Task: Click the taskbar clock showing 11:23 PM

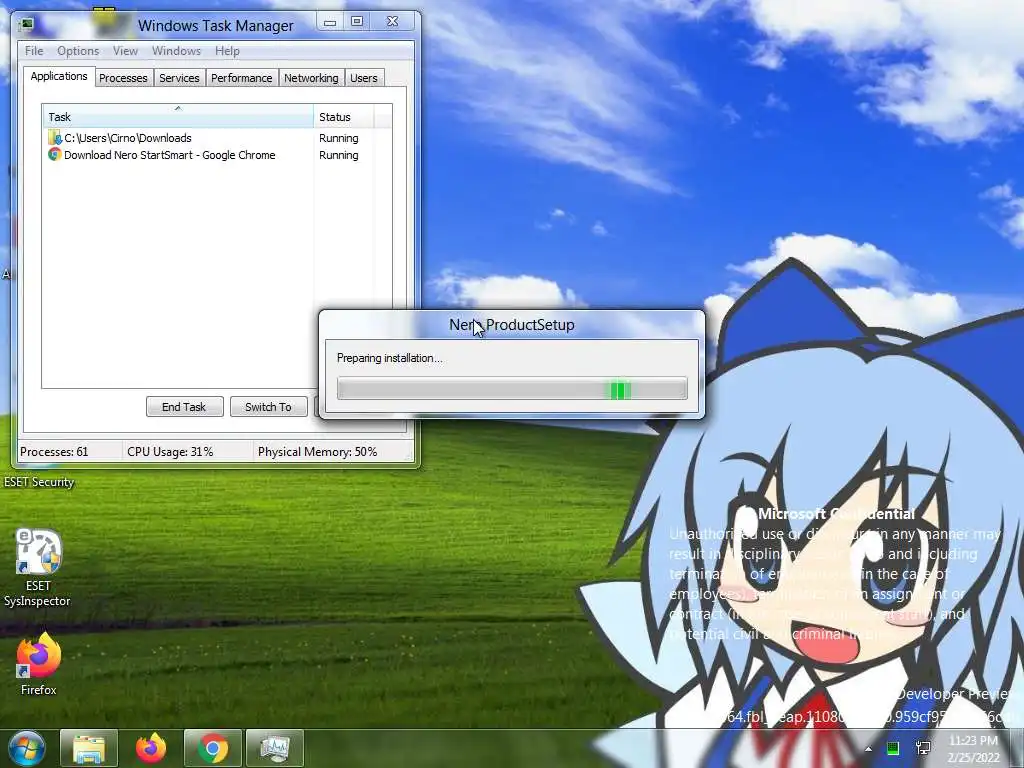Action: pos(973,749)
